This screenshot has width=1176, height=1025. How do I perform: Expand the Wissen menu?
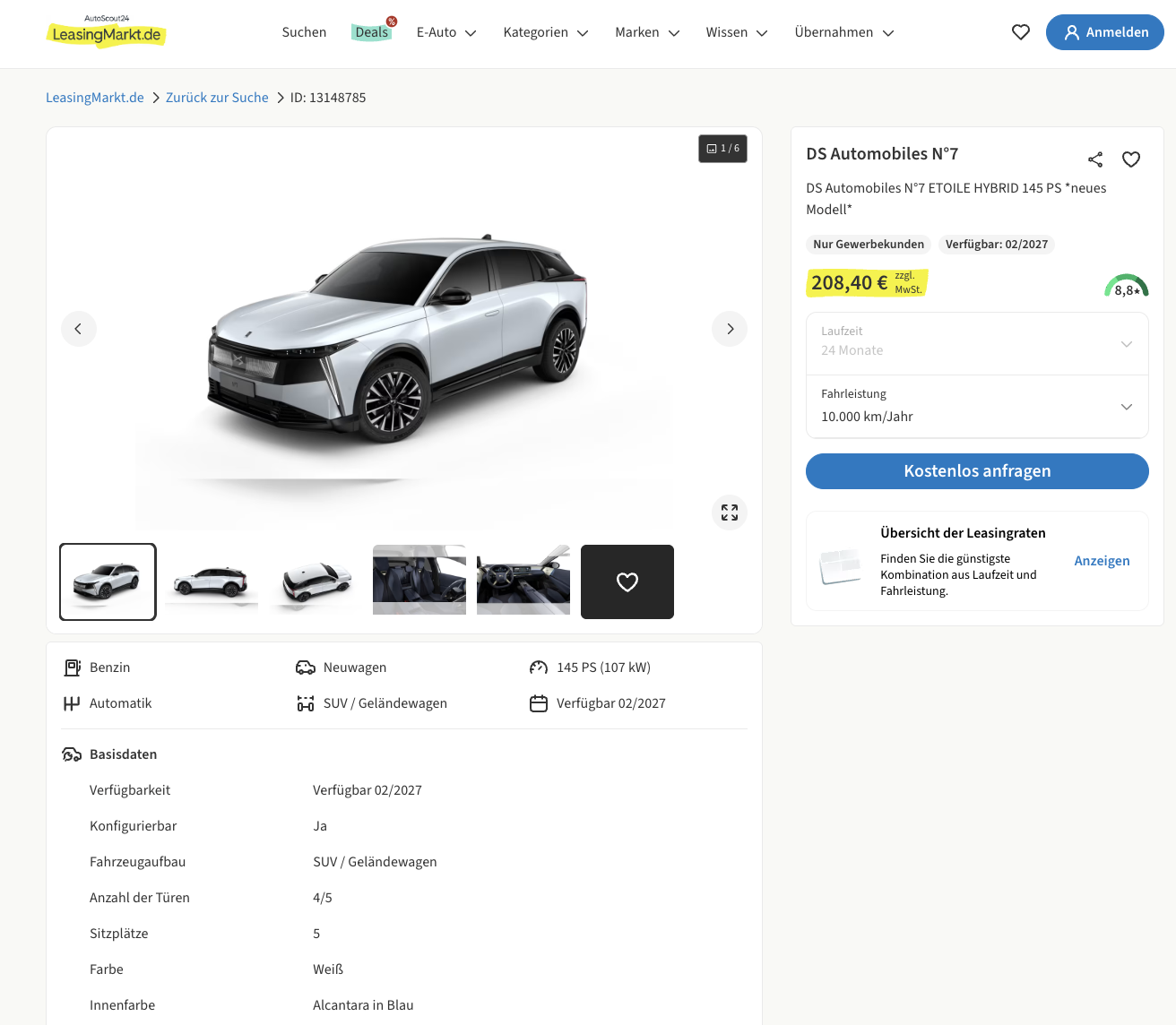(737, 32)
